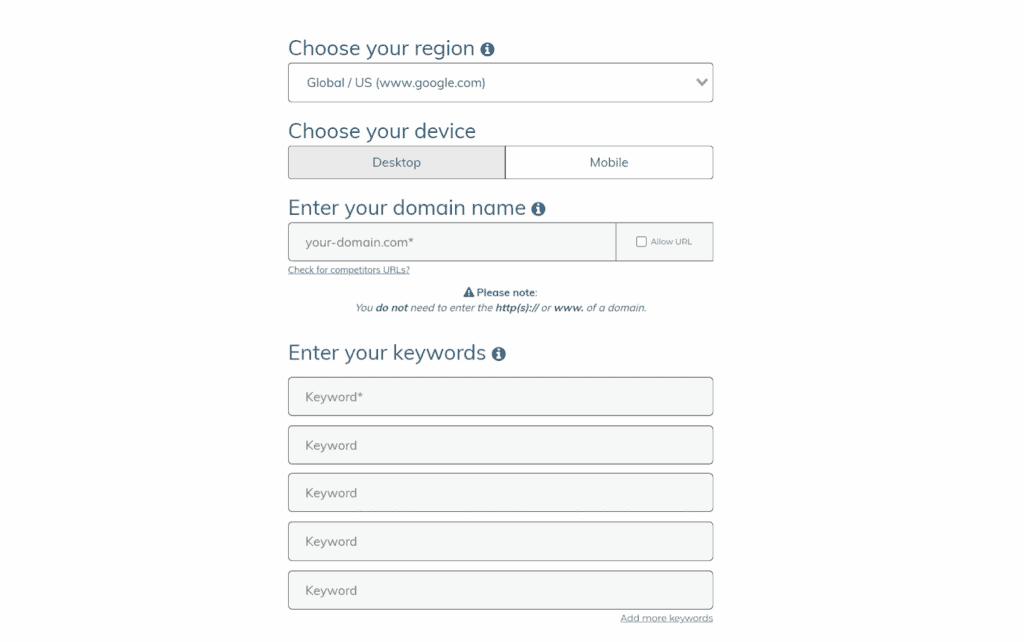The image size is (1024, 642).
Task: Click the domain name info icon
Action: click(538, 208)
